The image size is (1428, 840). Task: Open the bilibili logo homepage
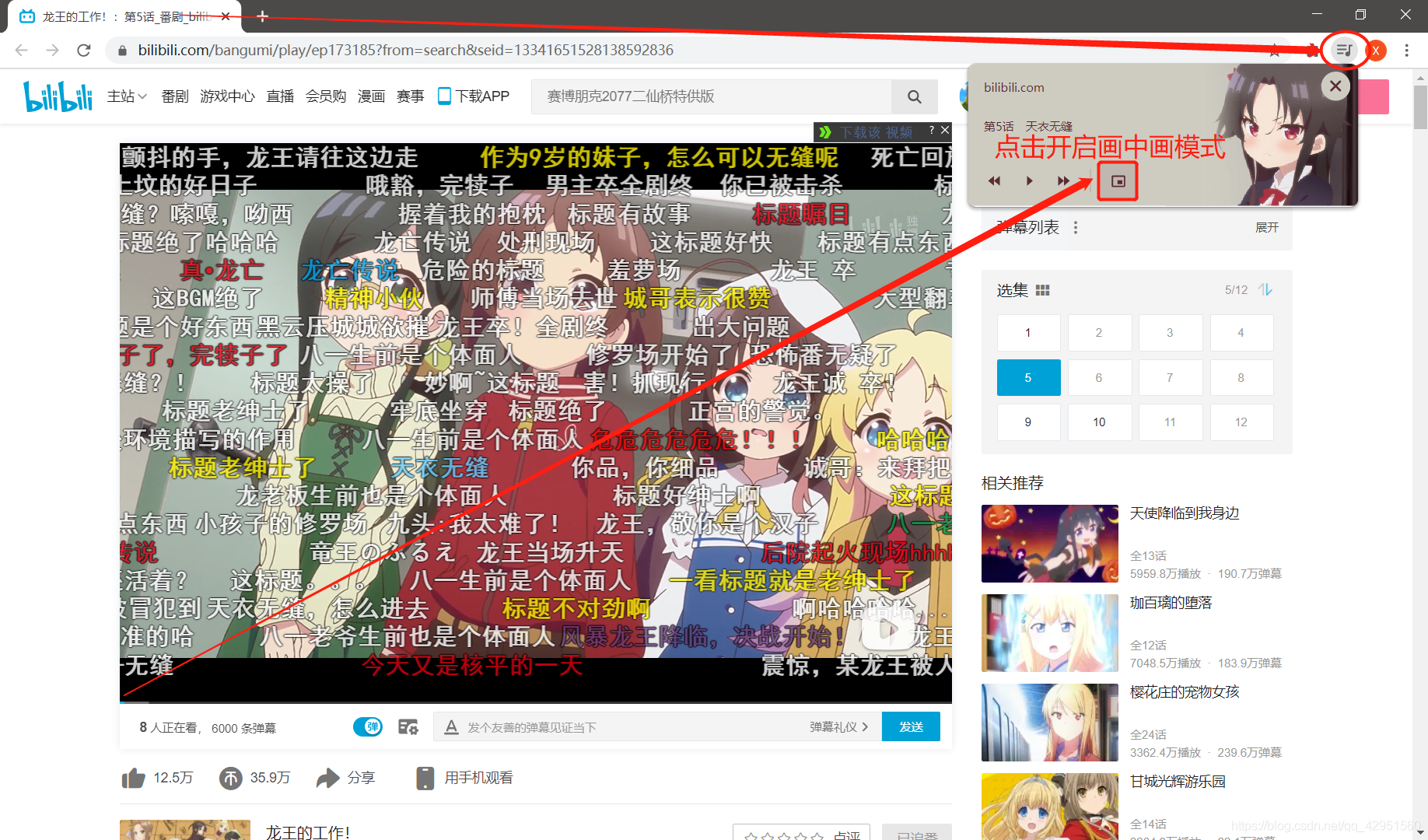pos(58,96)
